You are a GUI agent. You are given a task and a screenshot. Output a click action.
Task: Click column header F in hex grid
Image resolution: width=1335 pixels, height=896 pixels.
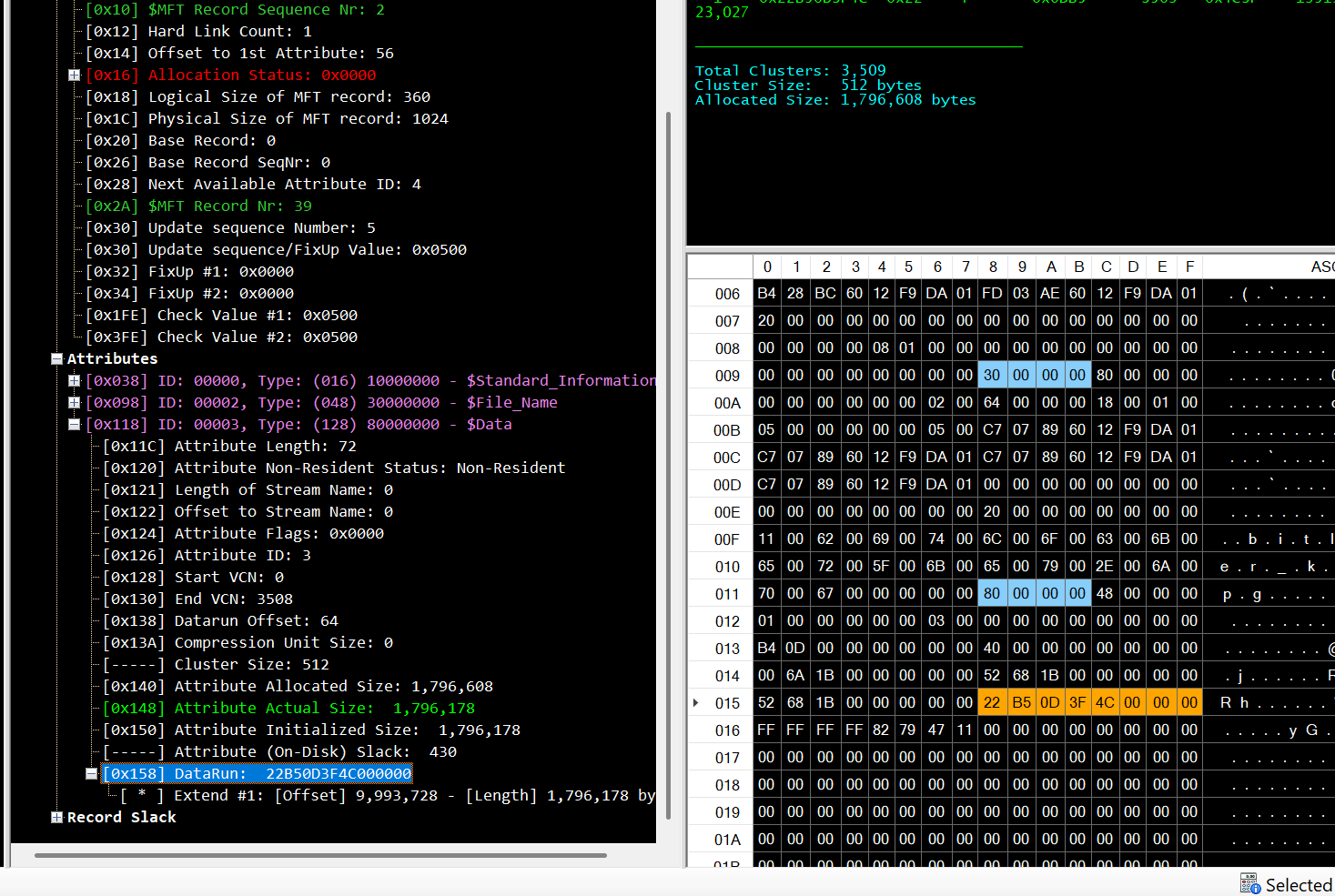(1189, 267)
